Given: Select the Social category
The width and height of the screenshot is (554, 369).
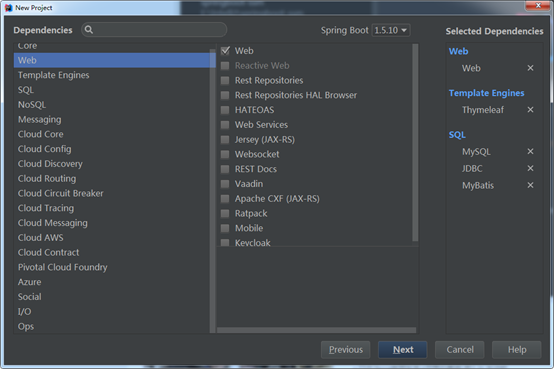Looking at the screenshot, I should click(x=113, y=297).
